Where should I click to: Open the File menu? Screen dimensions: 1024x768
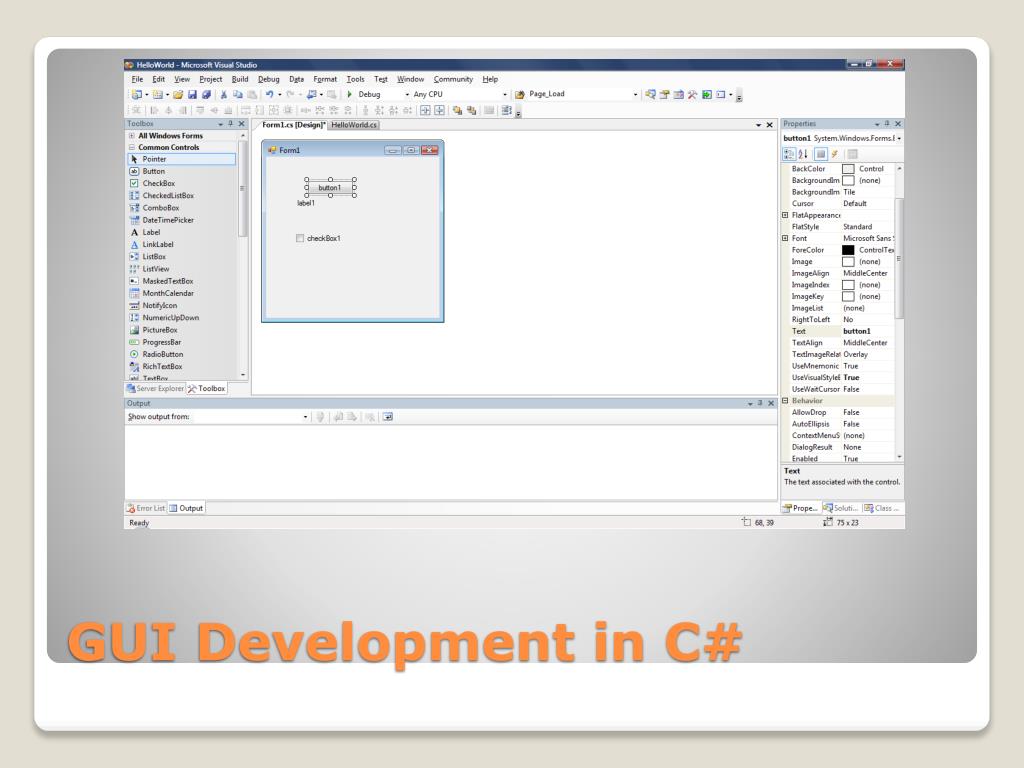tap(137, 80)
